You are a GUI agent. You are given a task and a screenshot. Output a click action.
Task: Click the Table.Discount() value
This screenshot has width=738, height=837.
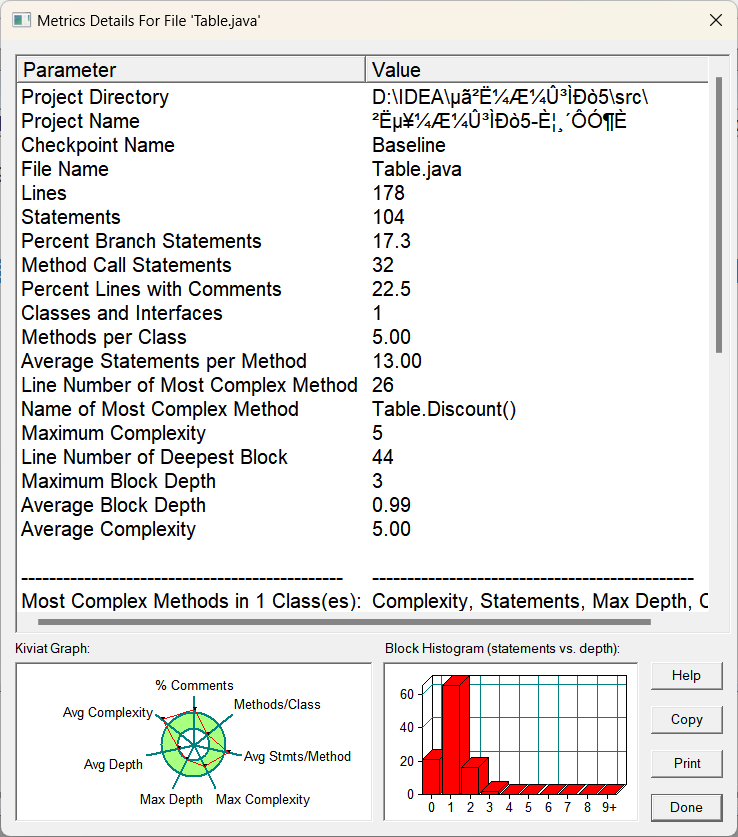point(444,409)
